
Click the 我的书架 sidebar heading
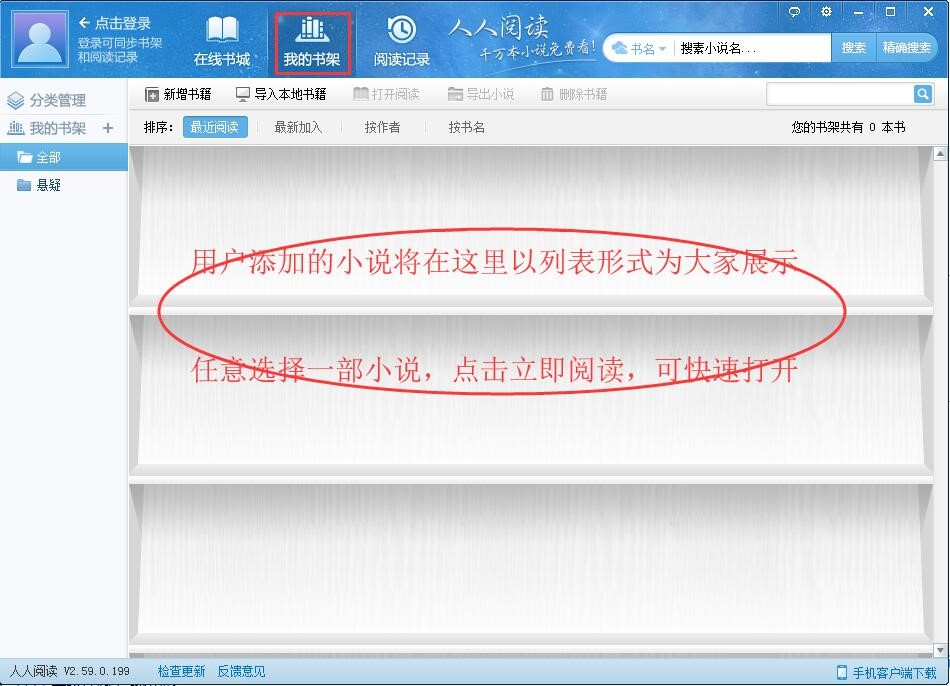[x=47, y=128]
